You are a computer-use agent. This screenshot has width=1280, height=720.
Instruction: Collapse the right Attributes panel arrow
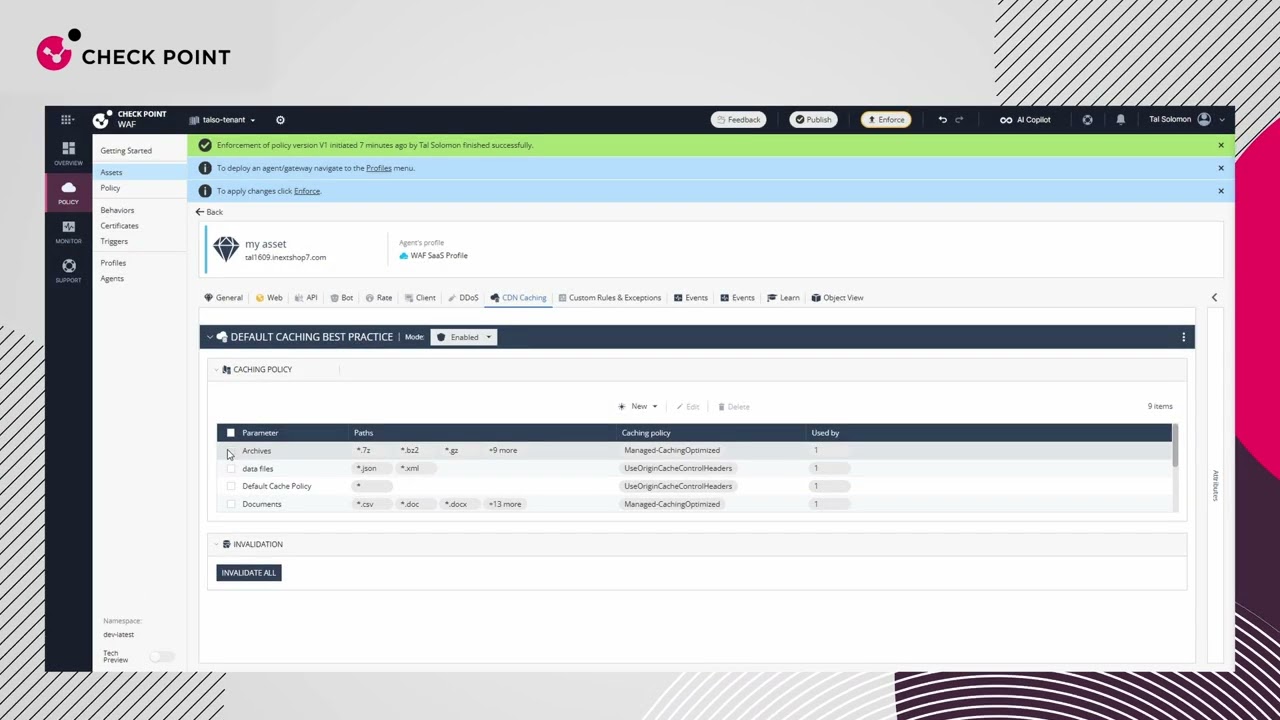(1214, 297)
